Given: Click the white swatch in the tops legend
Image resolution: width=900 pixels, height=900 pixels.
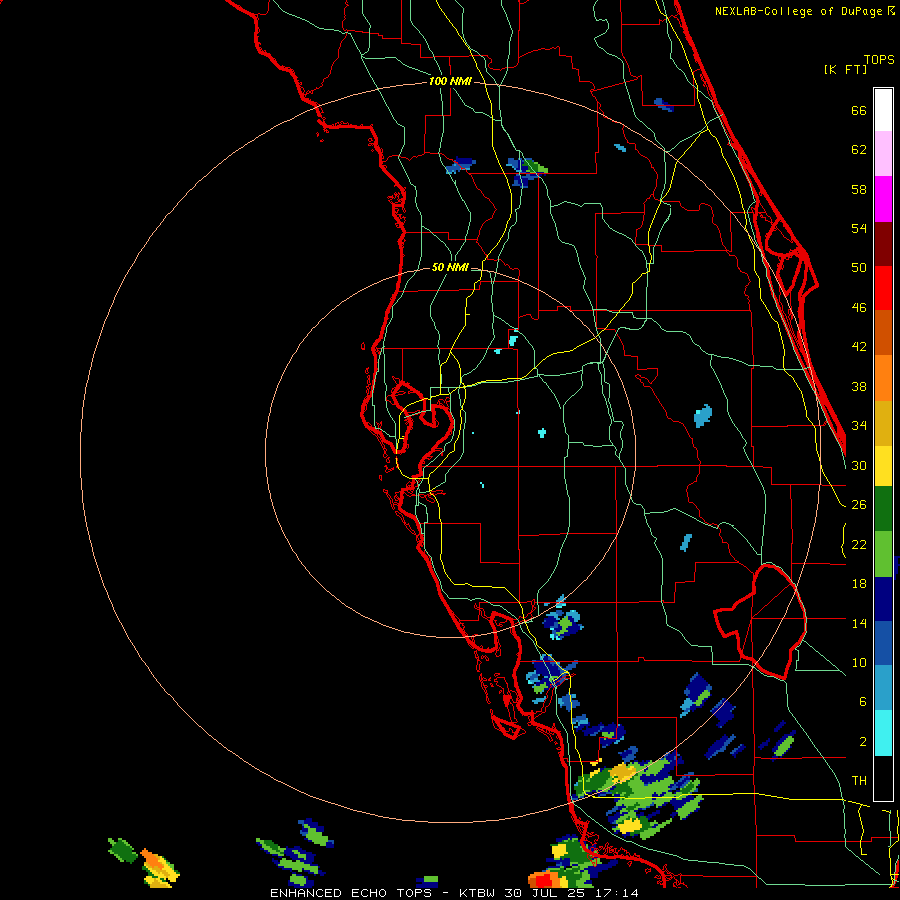Looking at the screenshot, I should [x=883, y=110].
